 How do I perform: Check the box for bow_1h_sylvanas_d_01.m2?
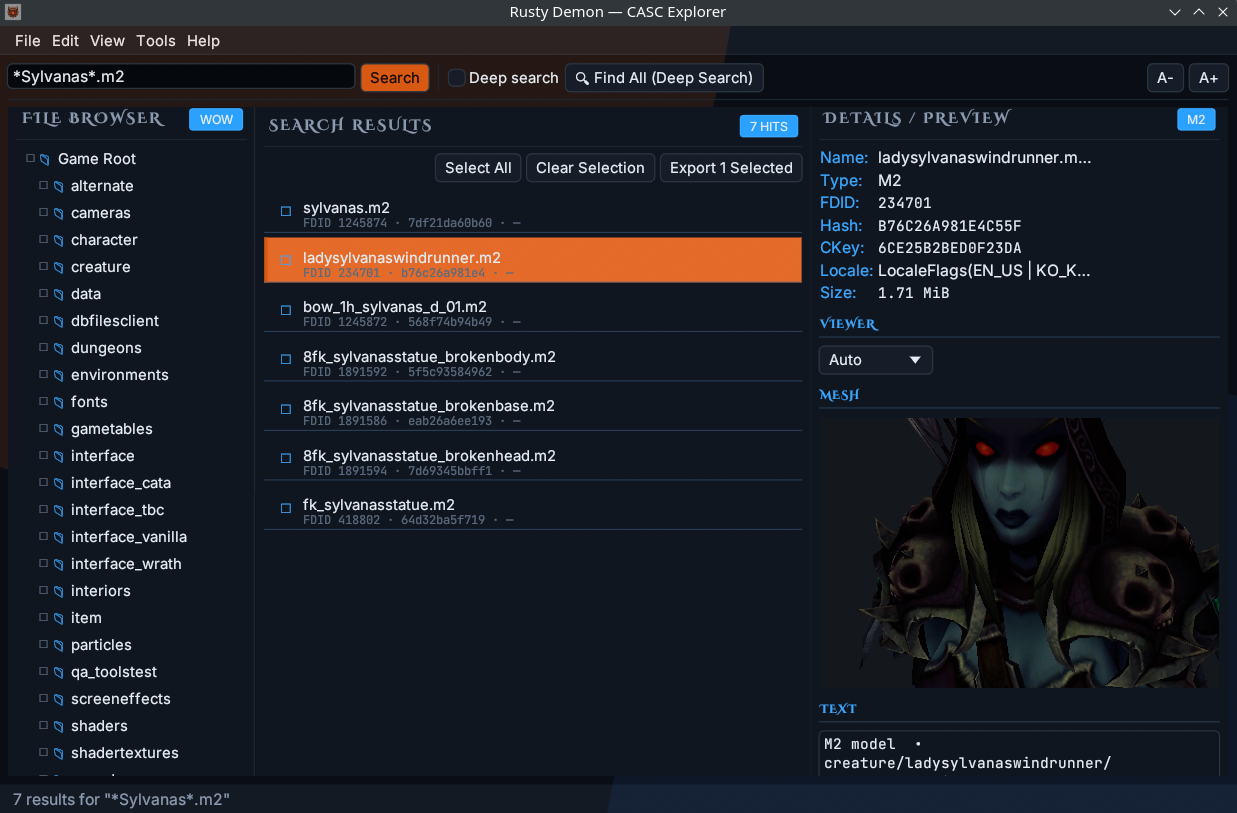tap(286, 310)
